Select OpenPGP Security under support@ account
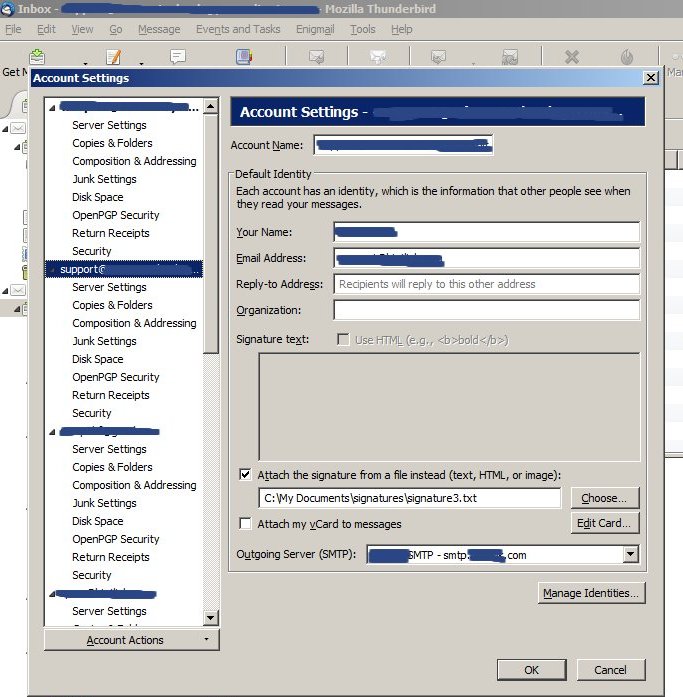This screenshot has width=683, height=697. pos(116,377)
